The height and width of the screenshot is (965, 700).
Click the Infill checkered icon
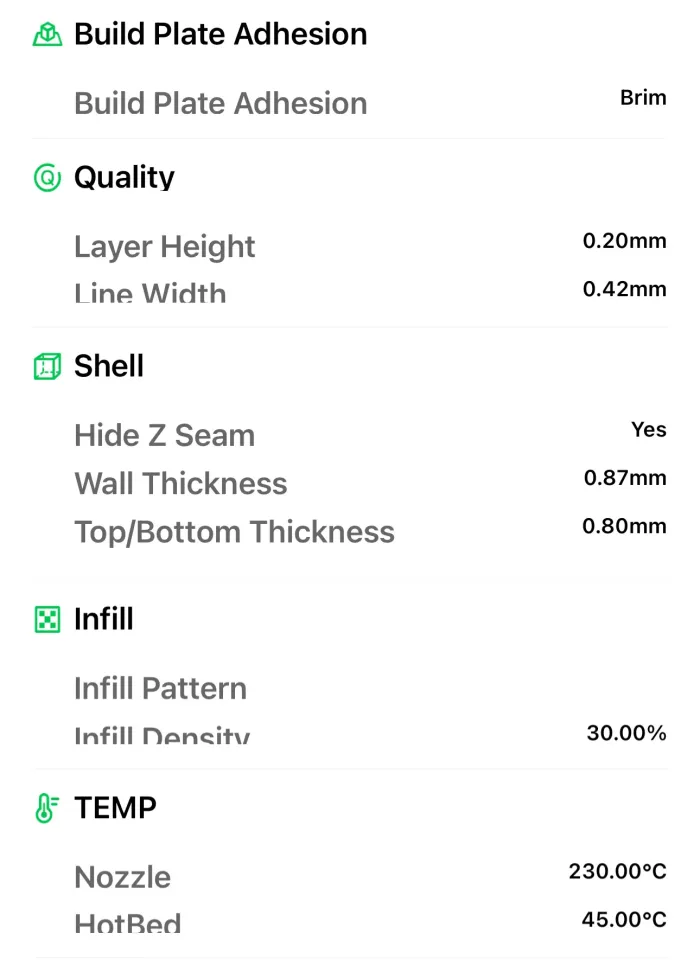click(47, 619)
